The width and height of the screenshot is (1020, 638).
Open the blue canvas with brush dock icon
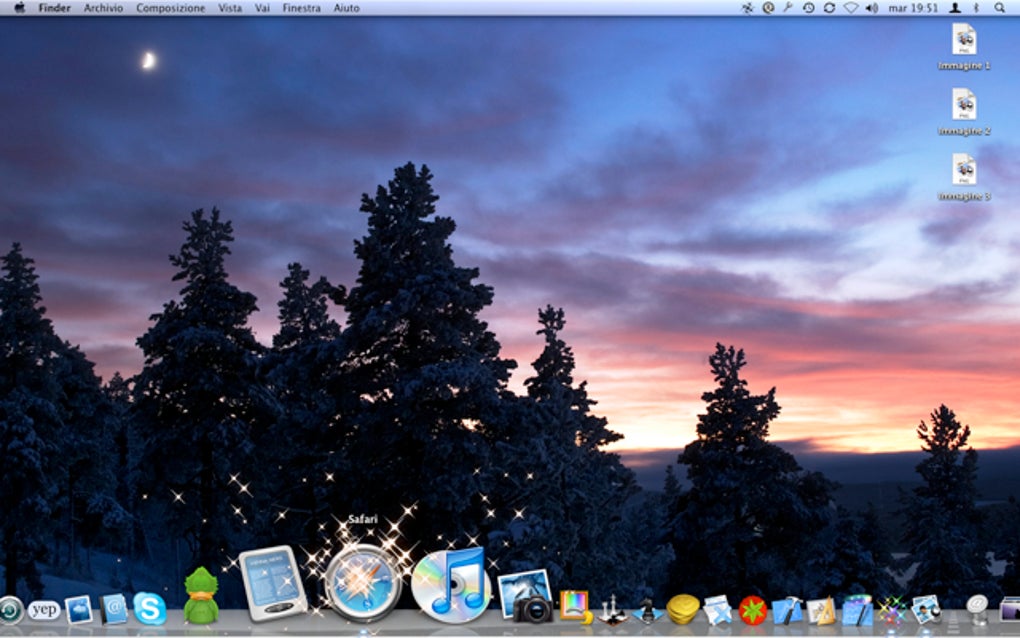(x=857, y=610)
